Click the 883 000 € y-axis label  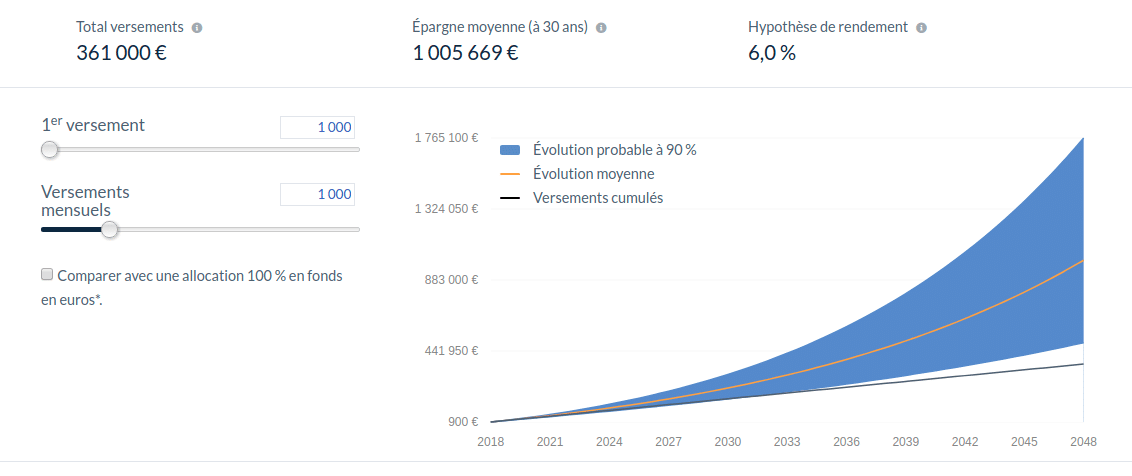(453, 280)
